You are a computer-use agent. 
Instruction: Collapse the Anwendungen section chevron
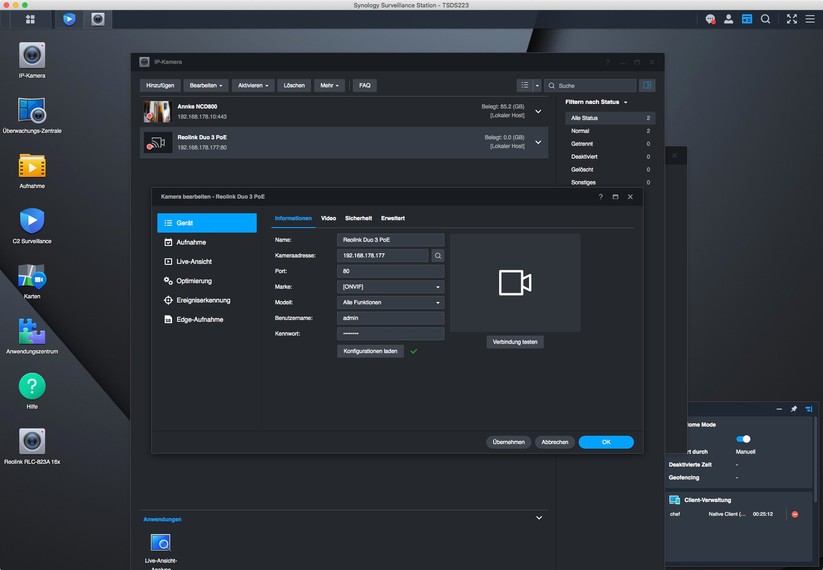[539, 518]
